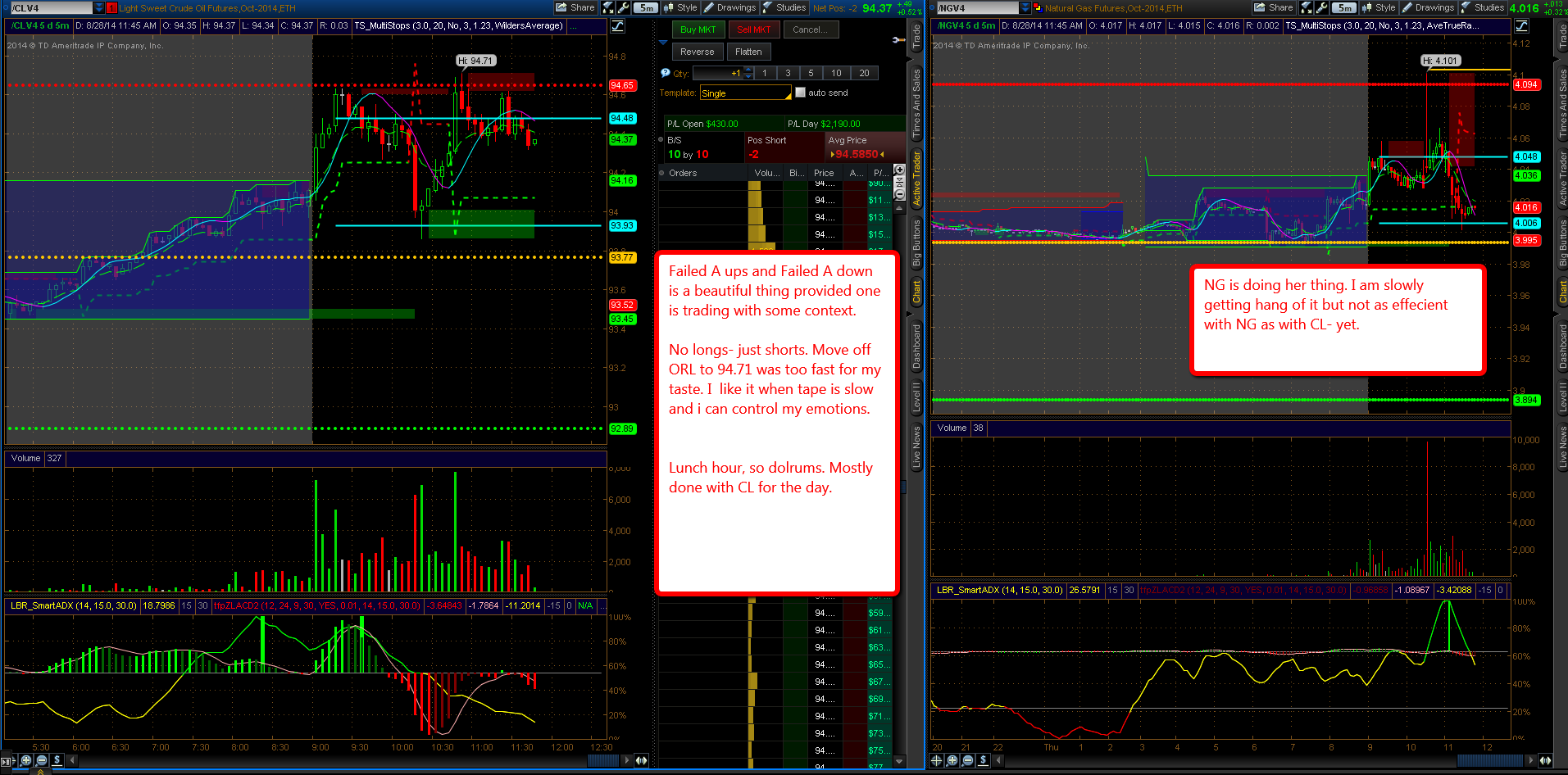Set quantity with the 10 preset button
Screen dimensions: 1568x775
pos(836,73)
